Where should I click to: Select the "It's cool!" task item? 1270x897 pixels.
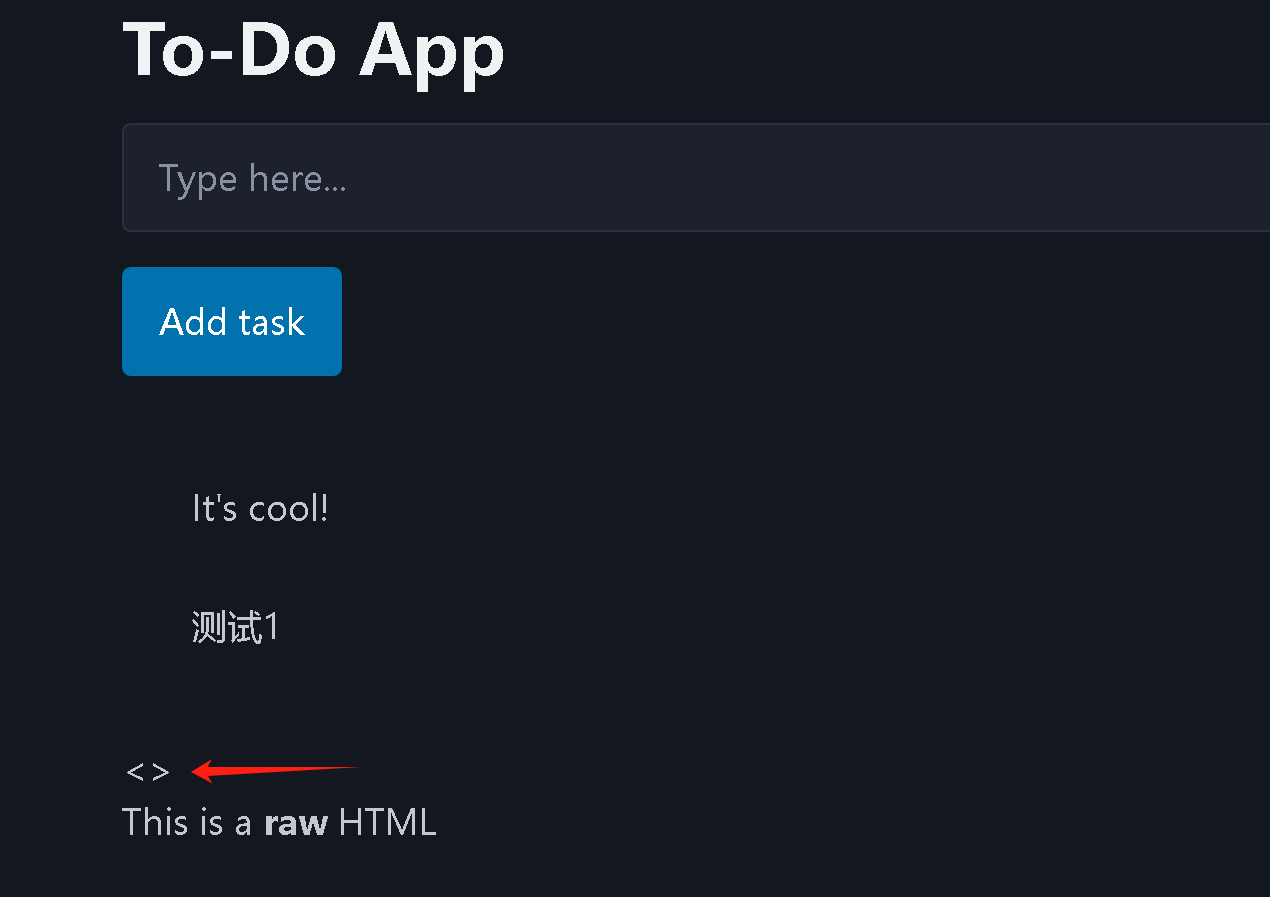(x=260, y=509)
